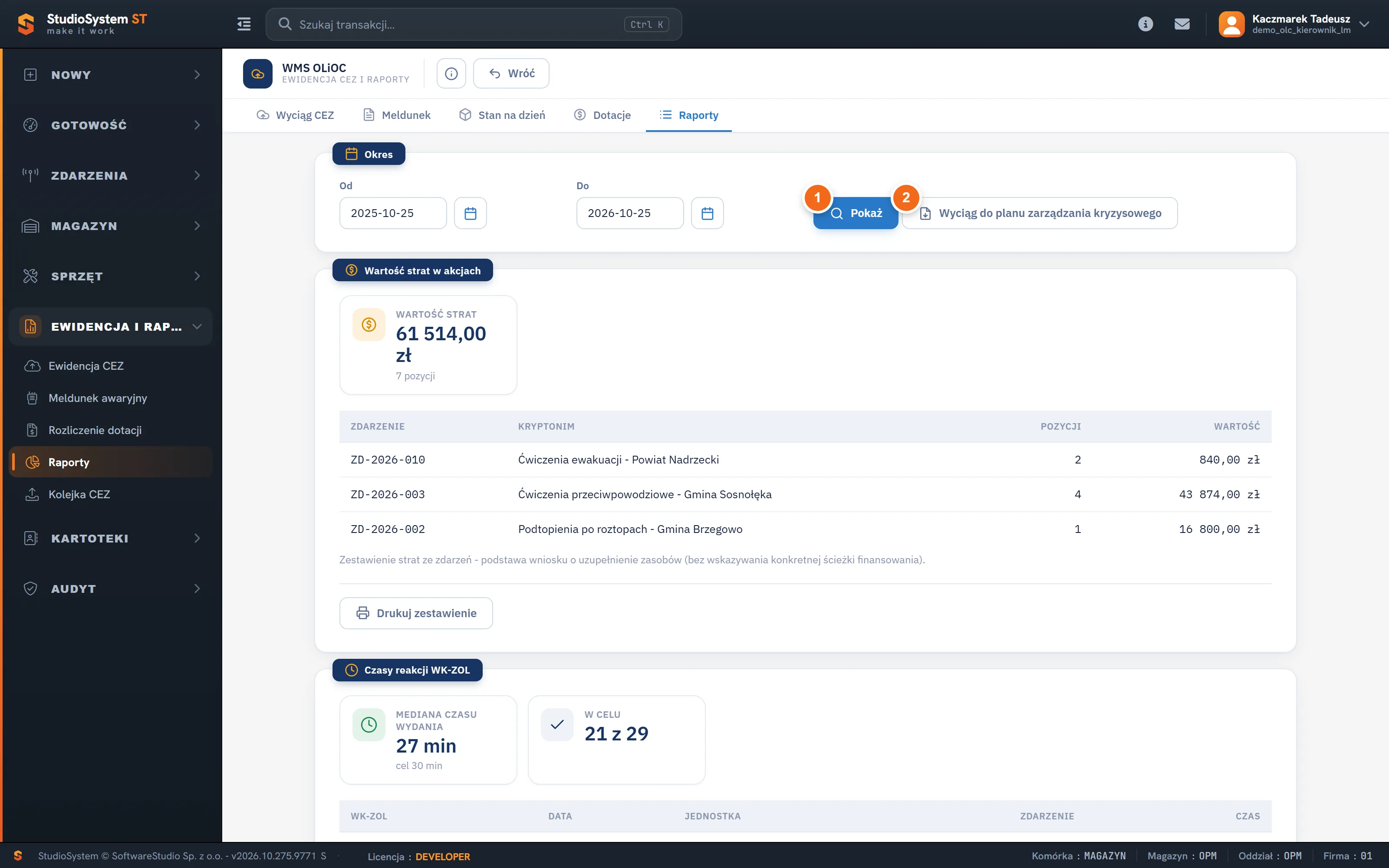This screenshot has width=1389, height=868.
Task: Collapse the sidebar with the menu toggle icon
Action: click(244, 24)
